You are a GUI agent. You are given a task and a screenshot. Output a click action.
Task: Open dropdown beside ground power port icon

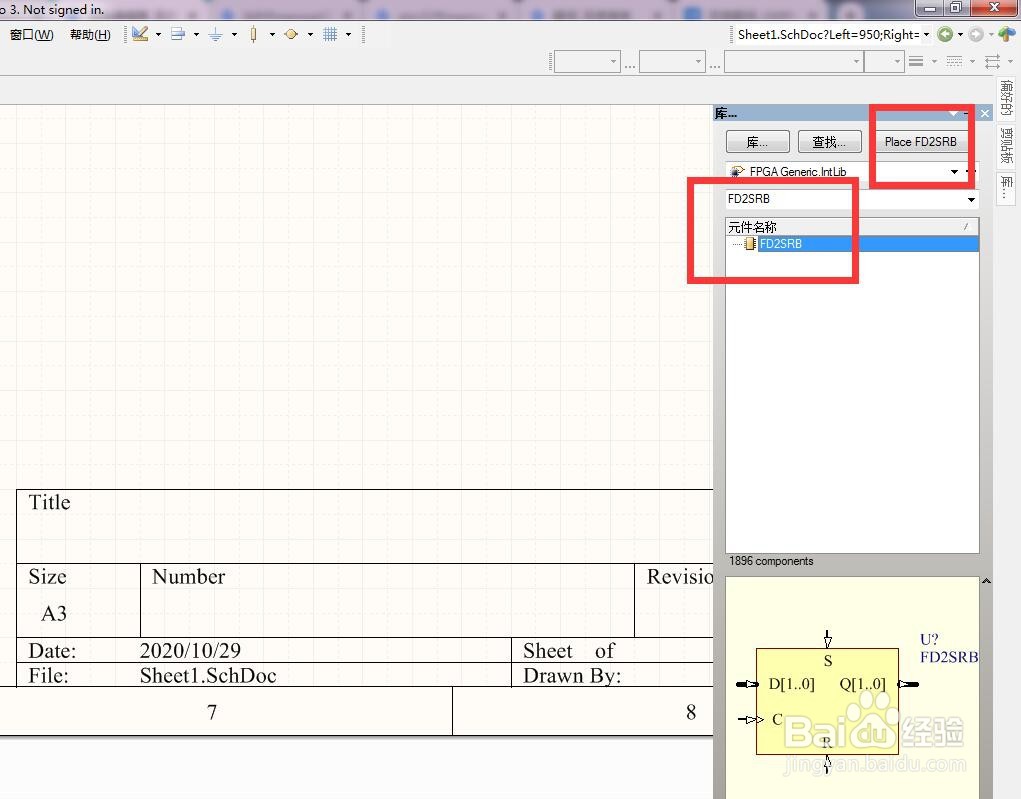[234, 35]
